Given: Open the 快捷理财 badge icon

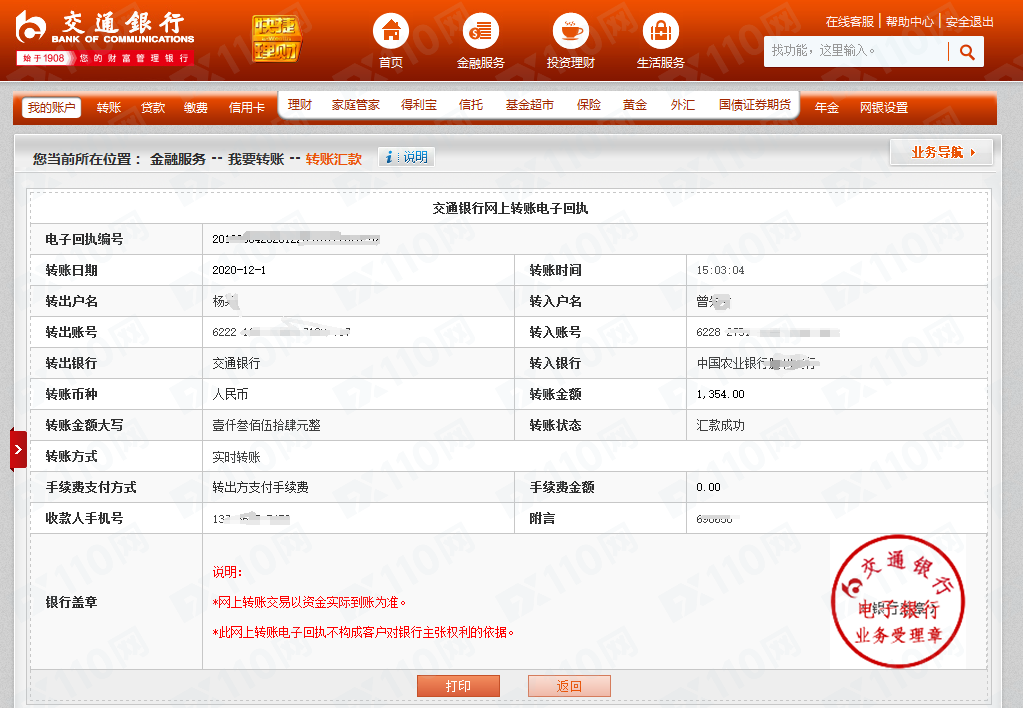Looking at the screenshot, I should (x=276, y=38).
